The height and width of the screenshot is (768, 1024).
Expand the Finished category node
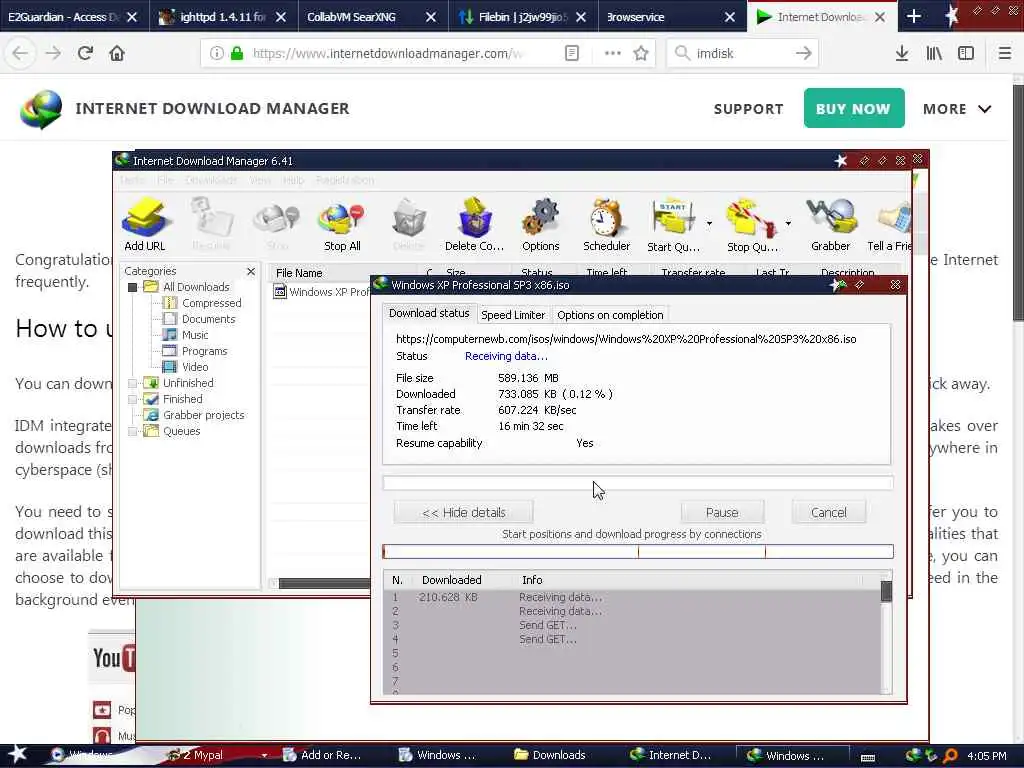pyautogui.click(x=133, y=399)
